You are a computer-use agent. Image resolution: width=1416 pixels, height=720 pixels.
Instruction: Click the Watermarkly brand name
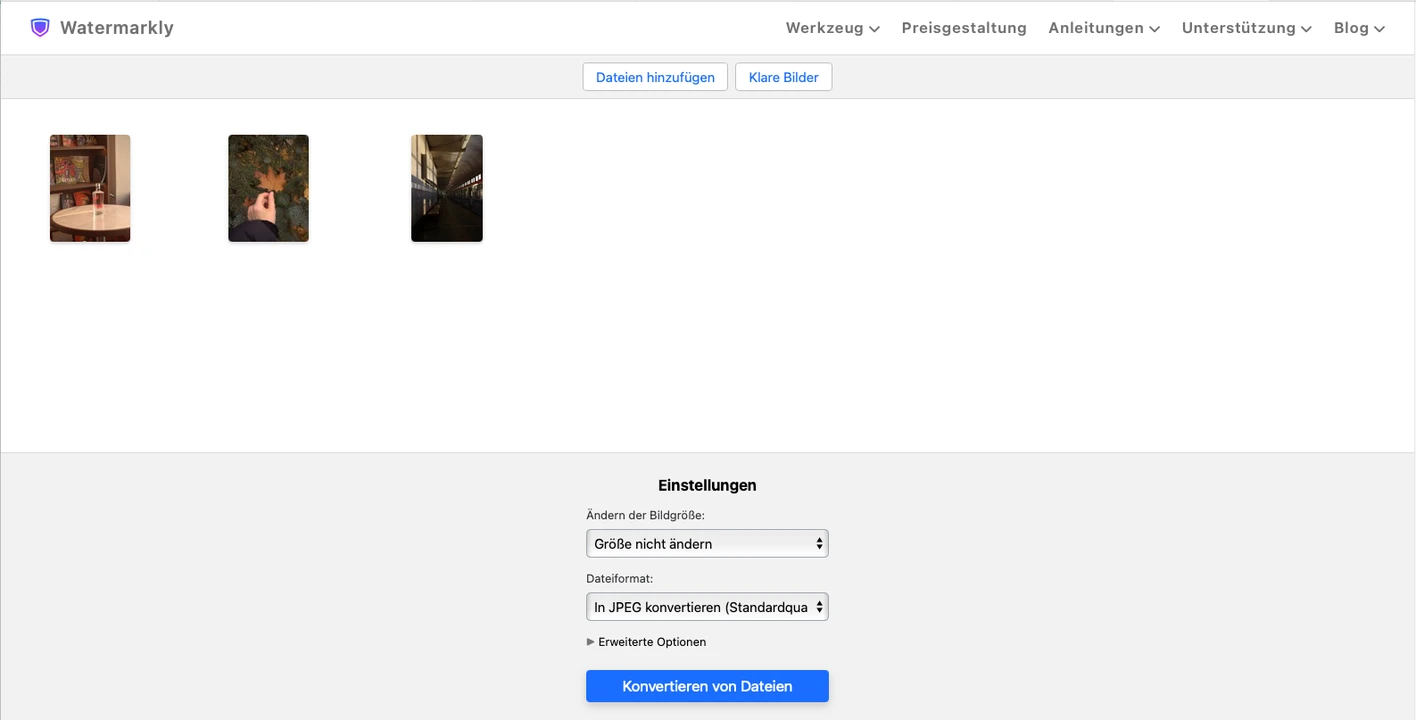116,28
